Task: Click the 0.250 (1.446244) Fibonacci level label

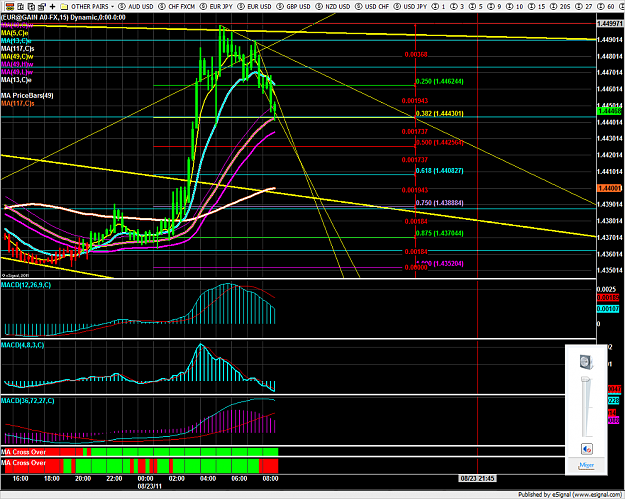Action: point(439,82)
